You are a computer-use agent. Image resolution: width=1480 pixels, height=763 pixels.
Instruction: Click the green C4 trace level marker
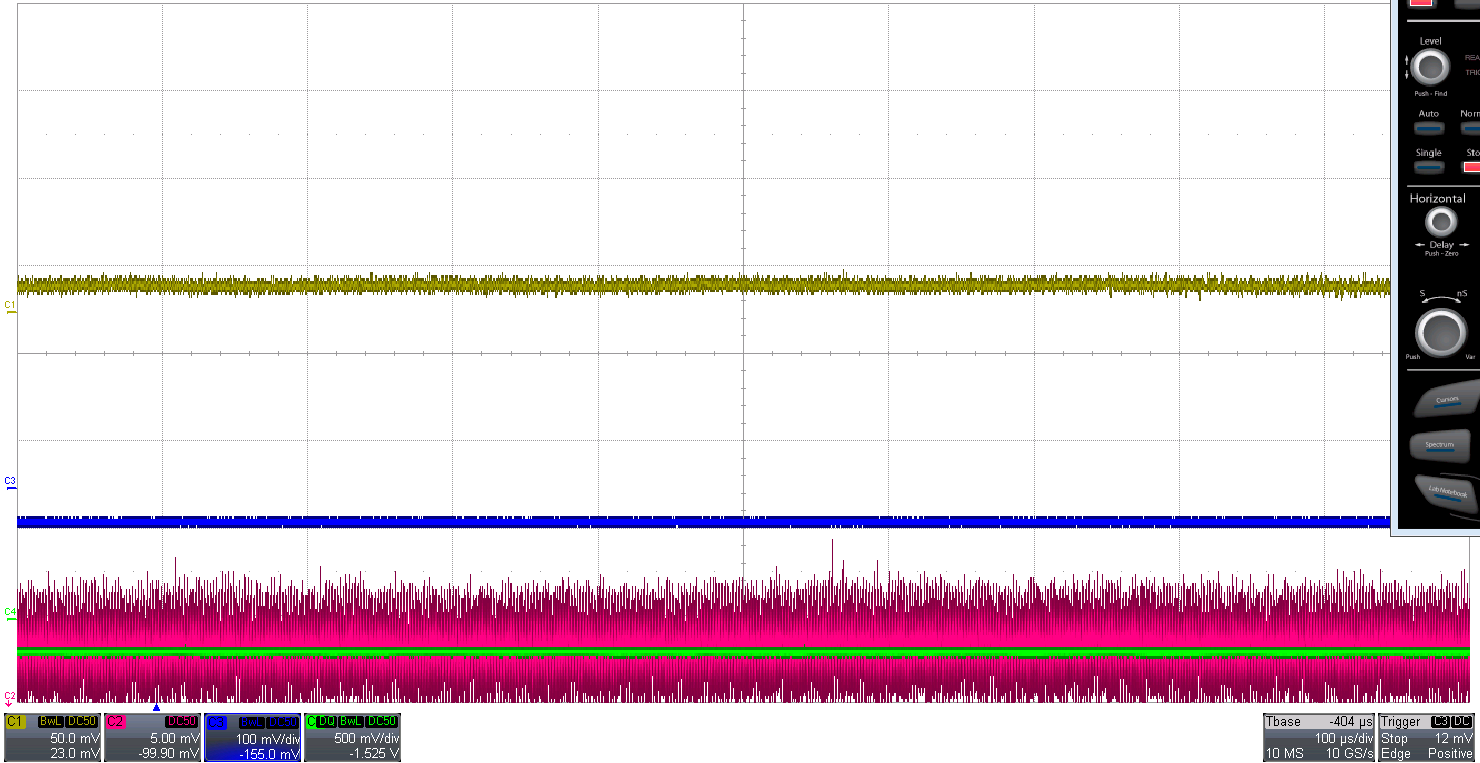pyautogui.click(x=10, y=614)
